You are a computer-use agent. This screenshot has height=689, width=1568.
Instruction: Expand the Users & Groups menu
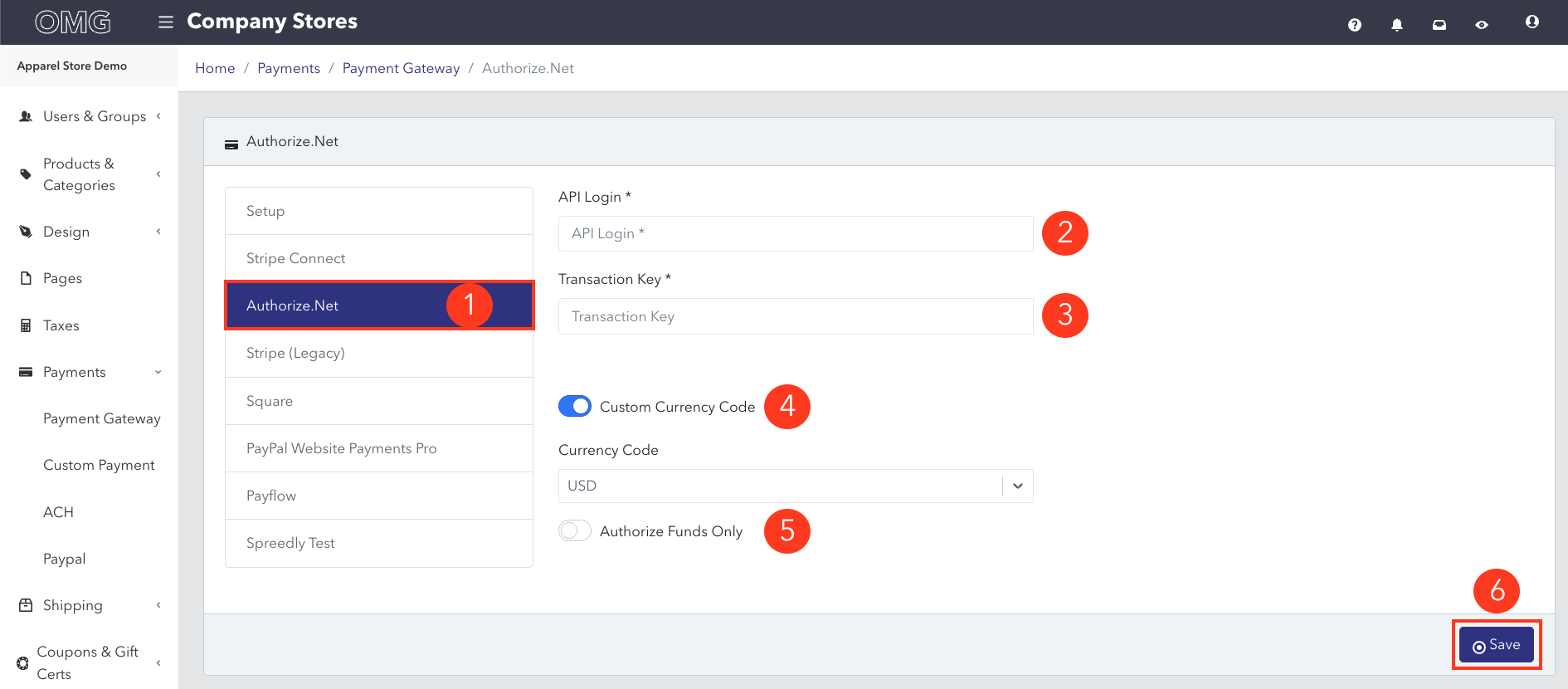[158, 116]
